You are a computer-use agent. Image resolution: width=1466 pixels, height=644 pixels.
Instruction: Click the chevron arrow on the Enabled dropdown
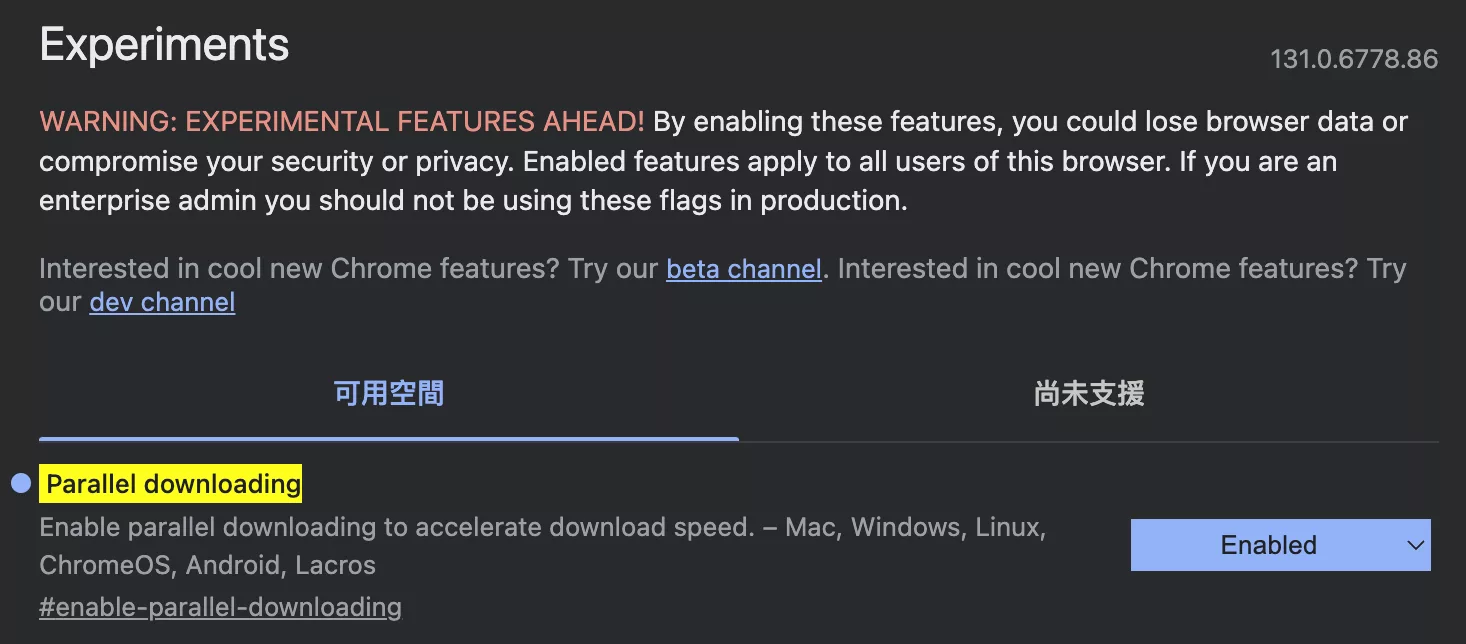pyautogui.click(x=1415, y=545)
